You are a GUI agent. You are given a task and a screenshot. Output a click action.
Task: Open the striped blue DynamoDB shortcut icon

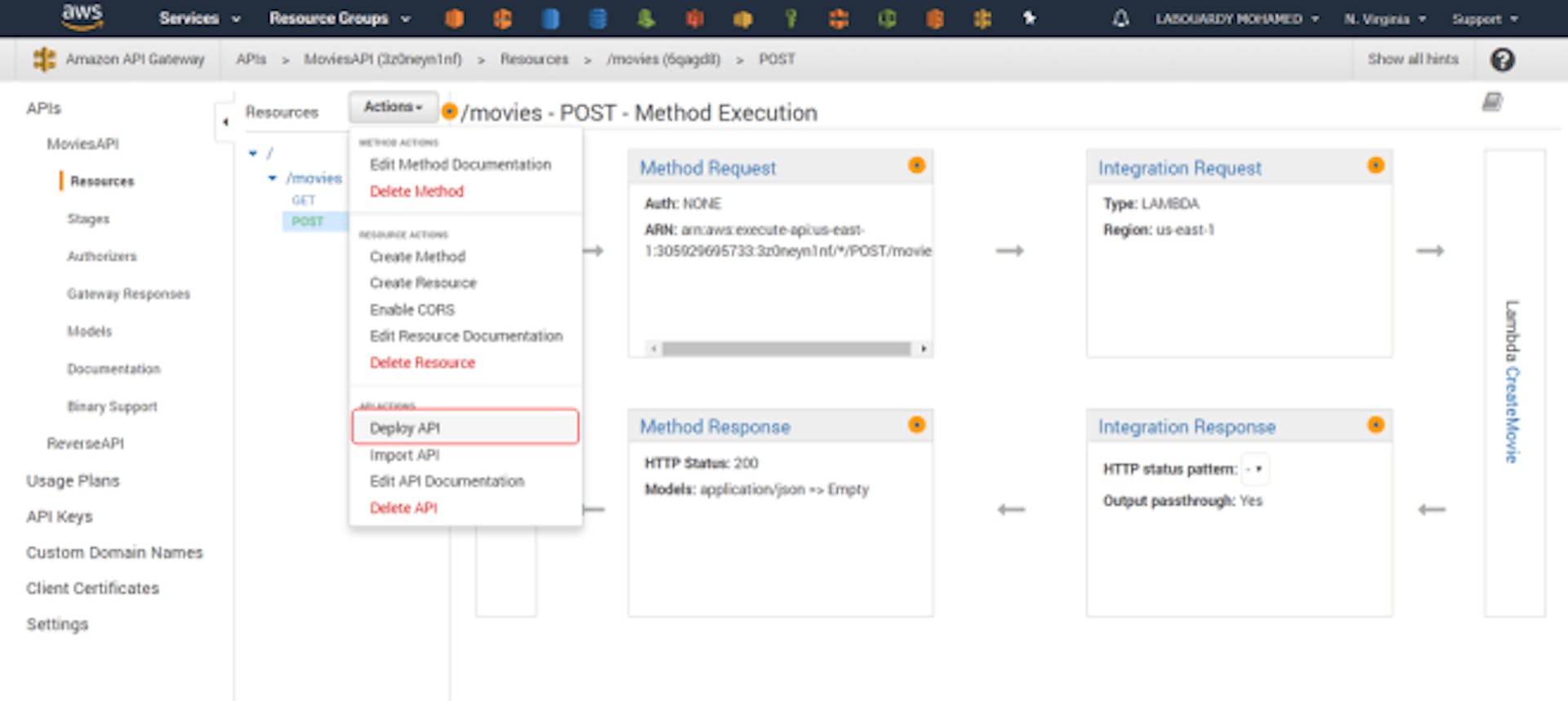[x=598, y=18]
